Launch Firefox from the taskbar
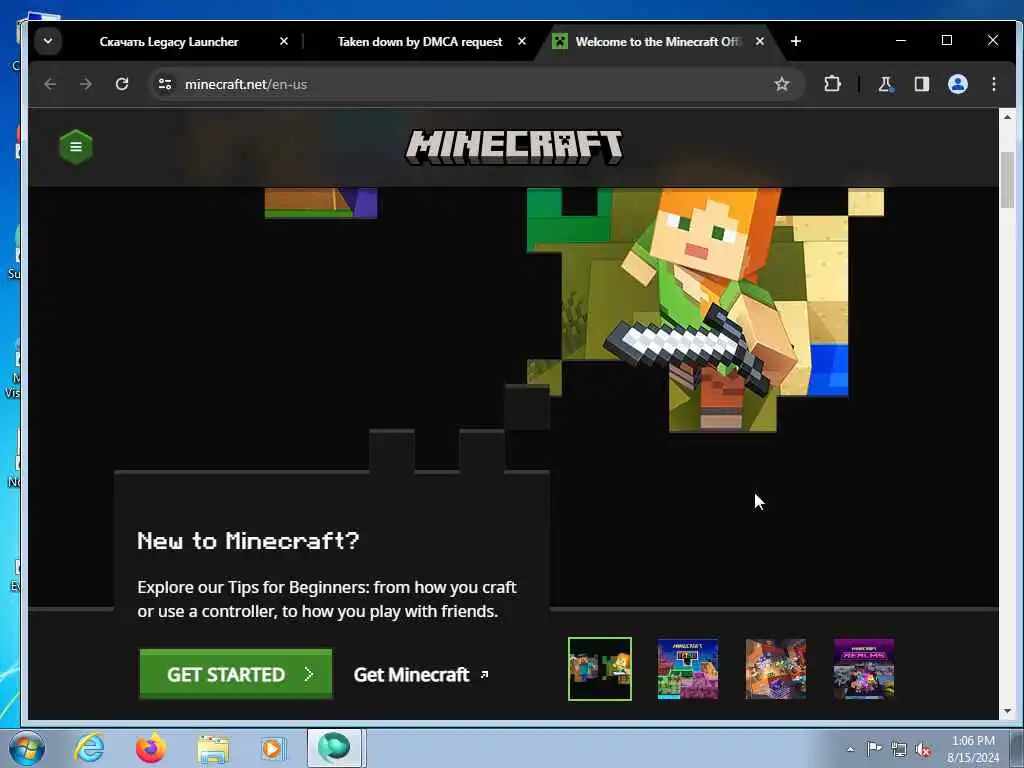This screenshot has width=1024, height=768. pyautogui.click(x=150, y=748)
